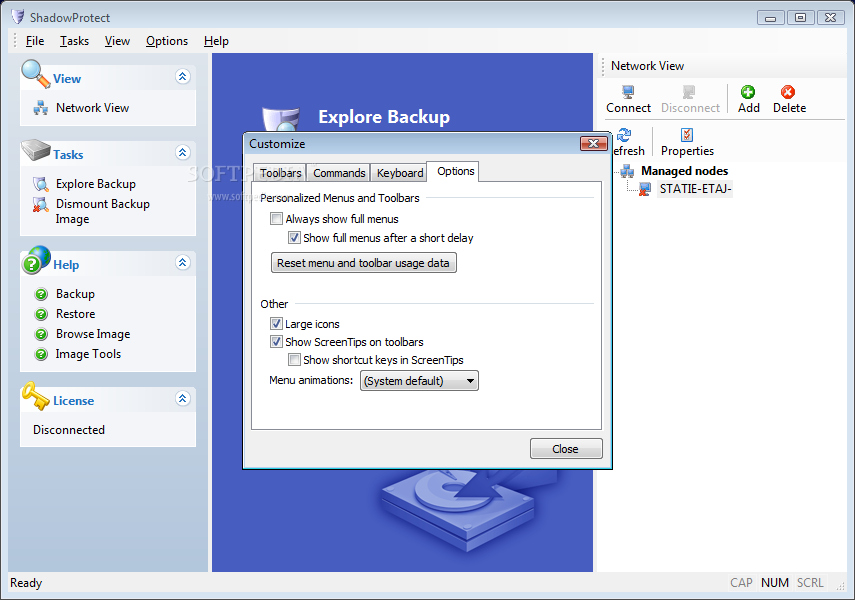
Task: Switch to the Toolbars tab
Action: pos(280,173)
